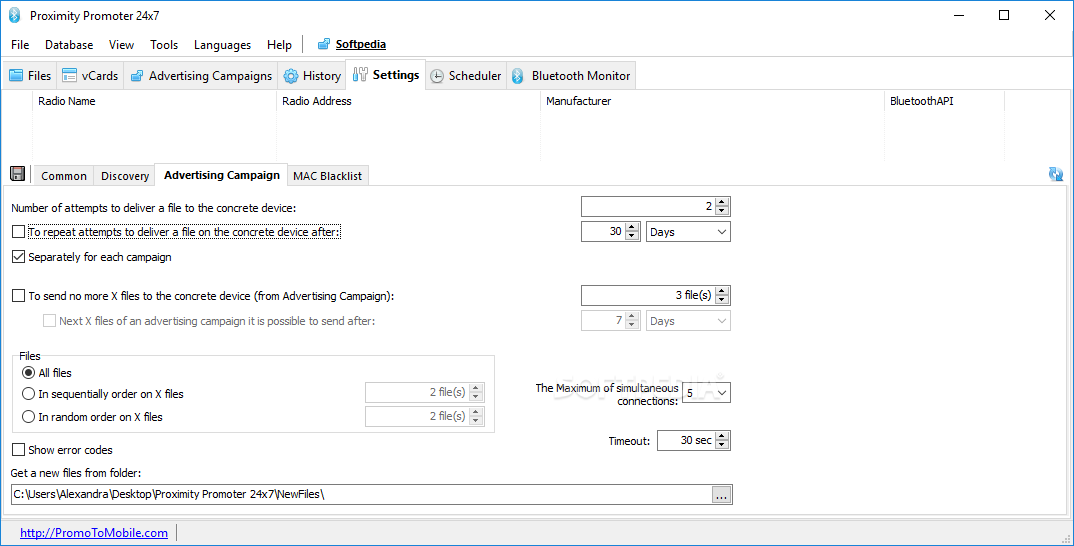Screen dimensions: 1074x546
Task: Select the Settings tab
Action: [x=386, y=75]
